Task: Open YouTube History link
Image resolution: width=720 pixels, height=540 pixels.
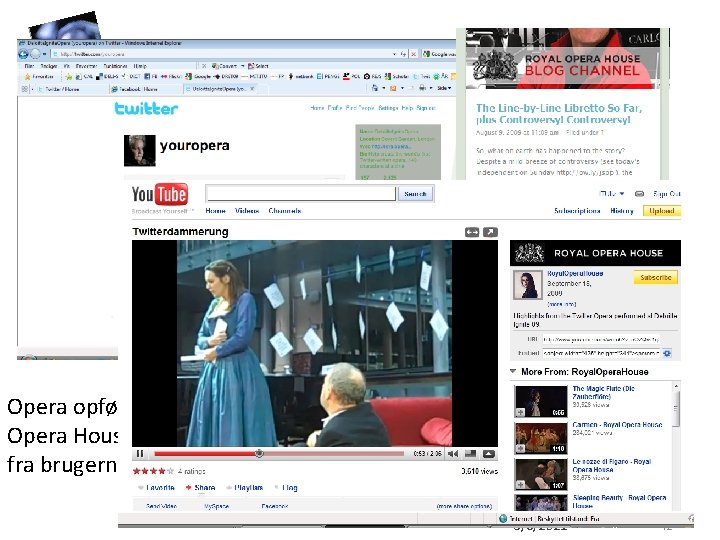Action: pyautogui.click(x=622, y=211)
